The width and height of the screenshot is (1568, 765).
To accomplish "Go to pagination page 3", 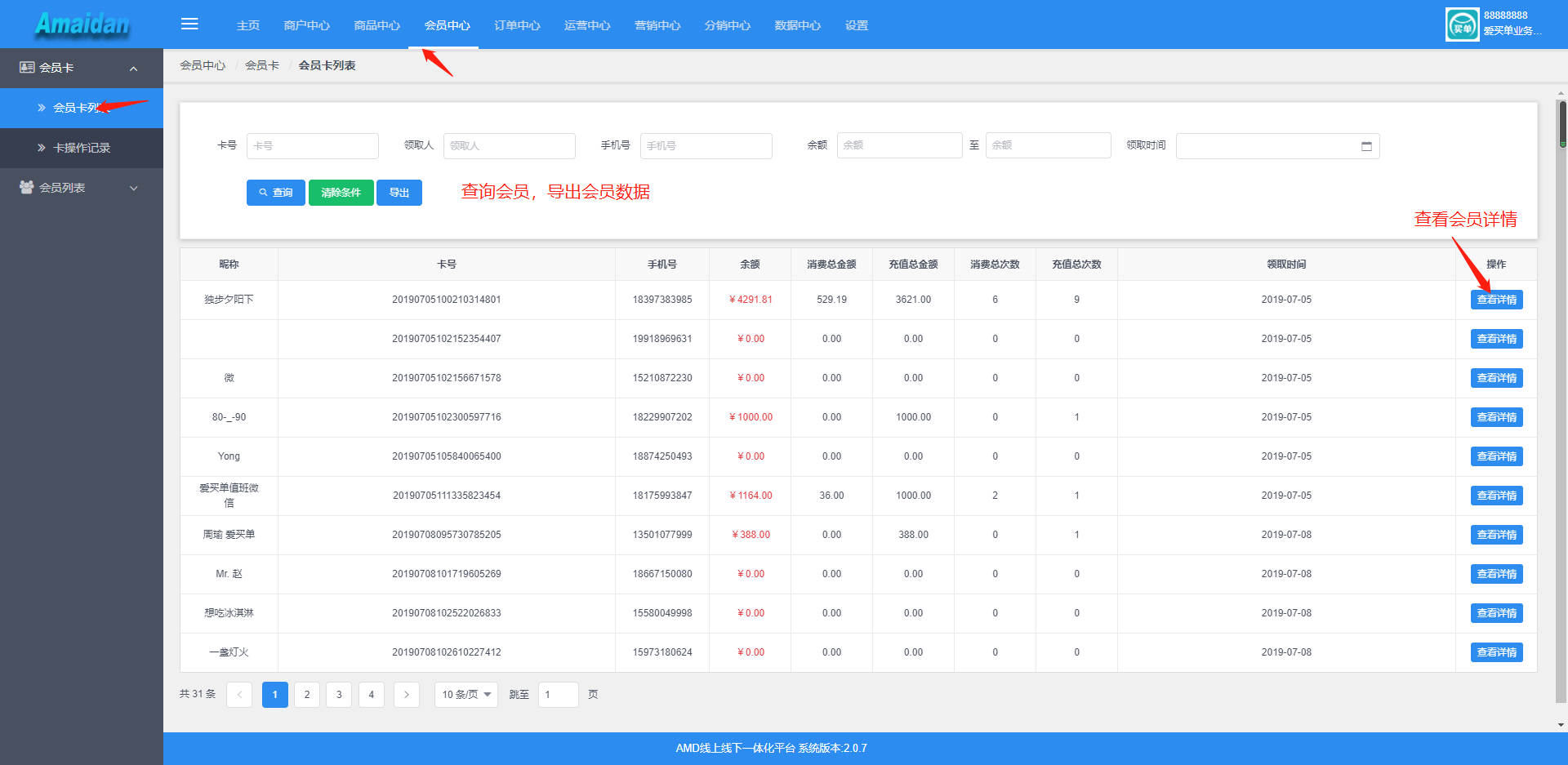I will [x=339, y=695].
